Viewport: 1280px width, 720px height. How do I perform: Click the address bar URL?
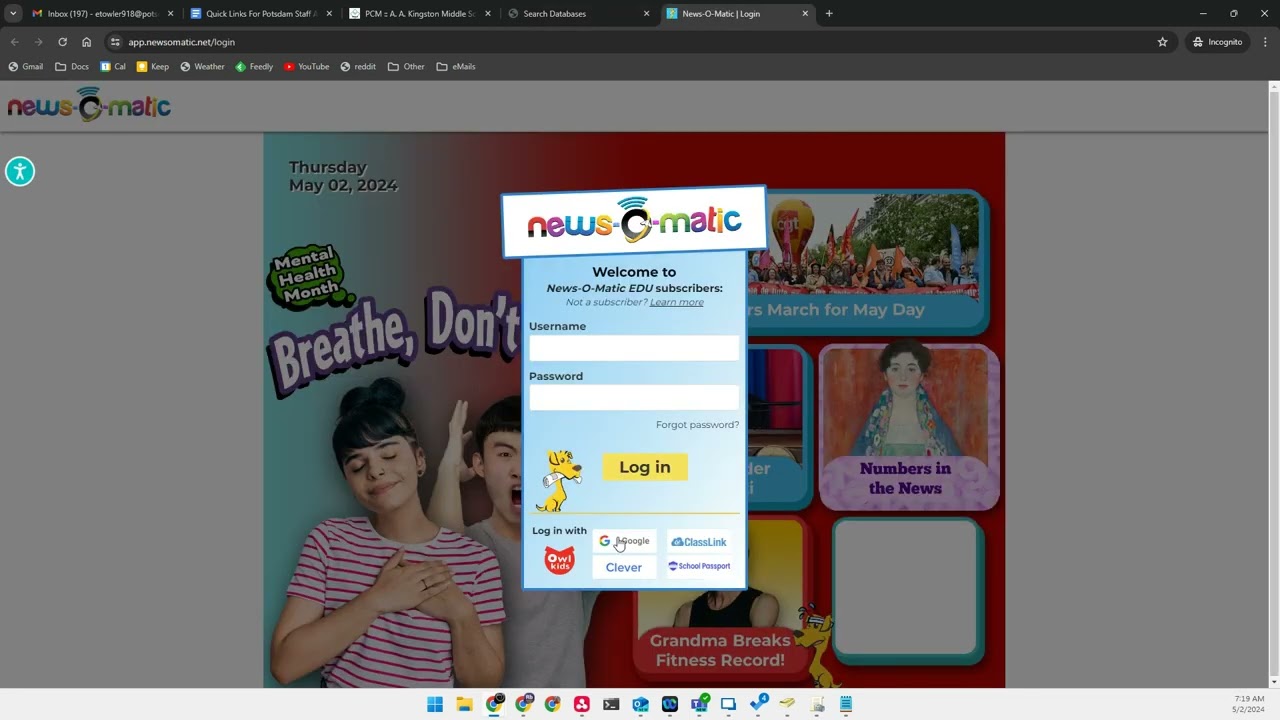click(x=181, y=42)
